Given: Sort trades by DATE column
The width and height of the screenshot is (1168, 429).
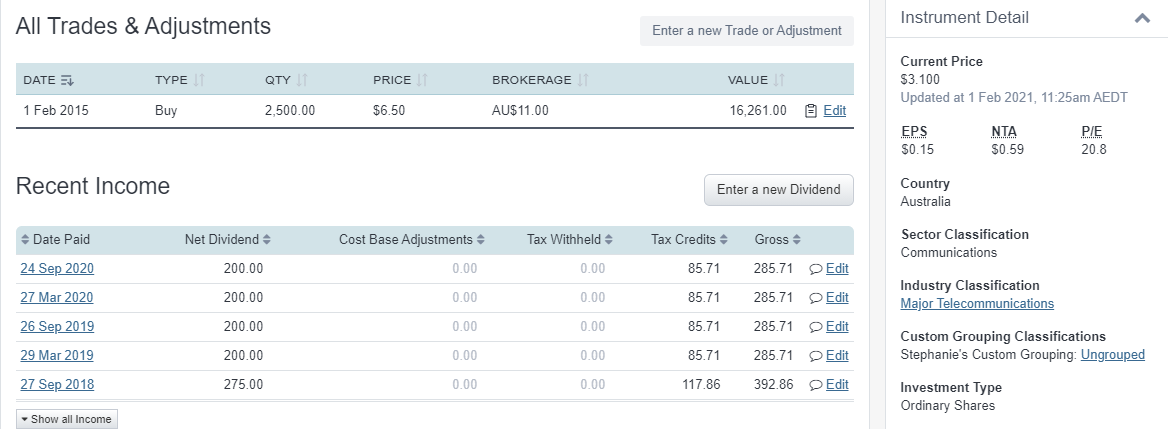Looking at the screenshot, I should 48,80.
